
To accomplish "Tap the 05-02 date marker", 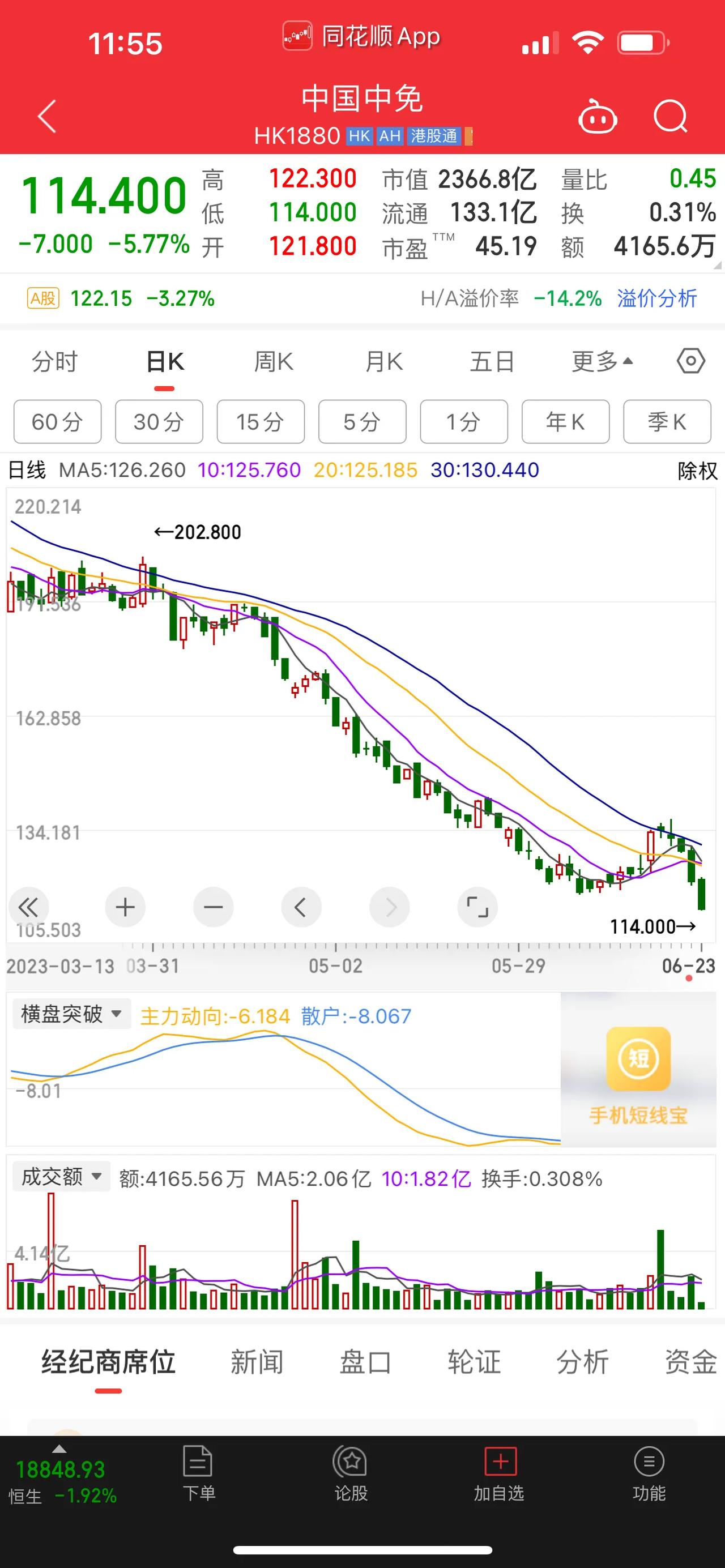I will coord(335,965).
